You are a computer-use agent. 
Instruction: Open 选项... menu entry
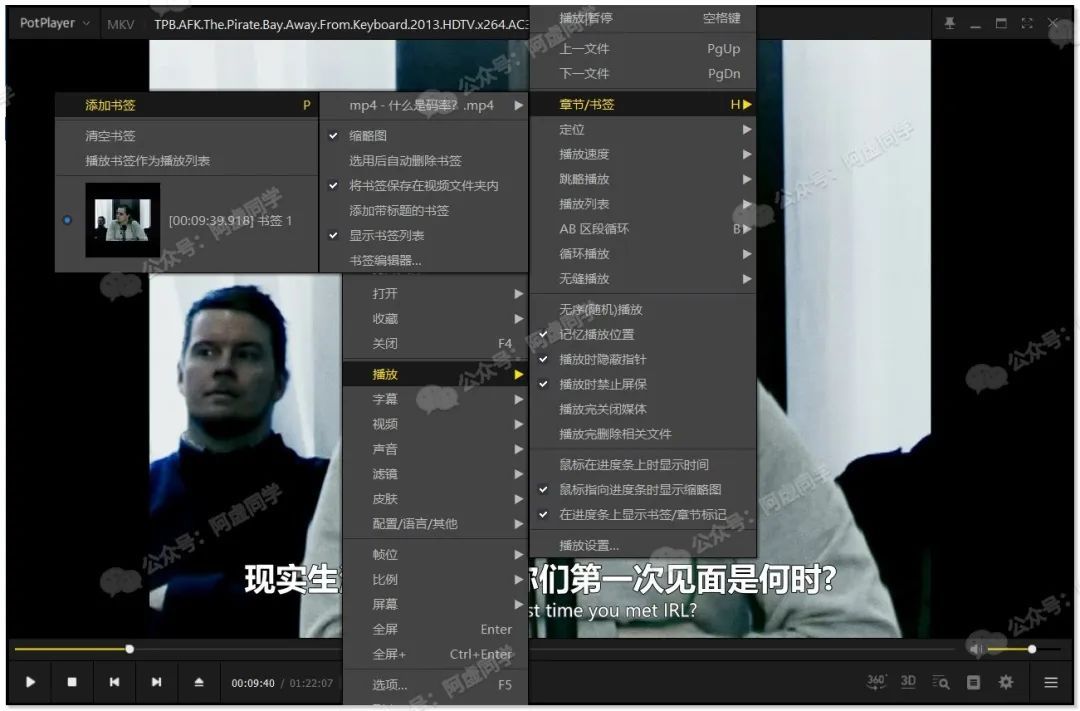435,685
